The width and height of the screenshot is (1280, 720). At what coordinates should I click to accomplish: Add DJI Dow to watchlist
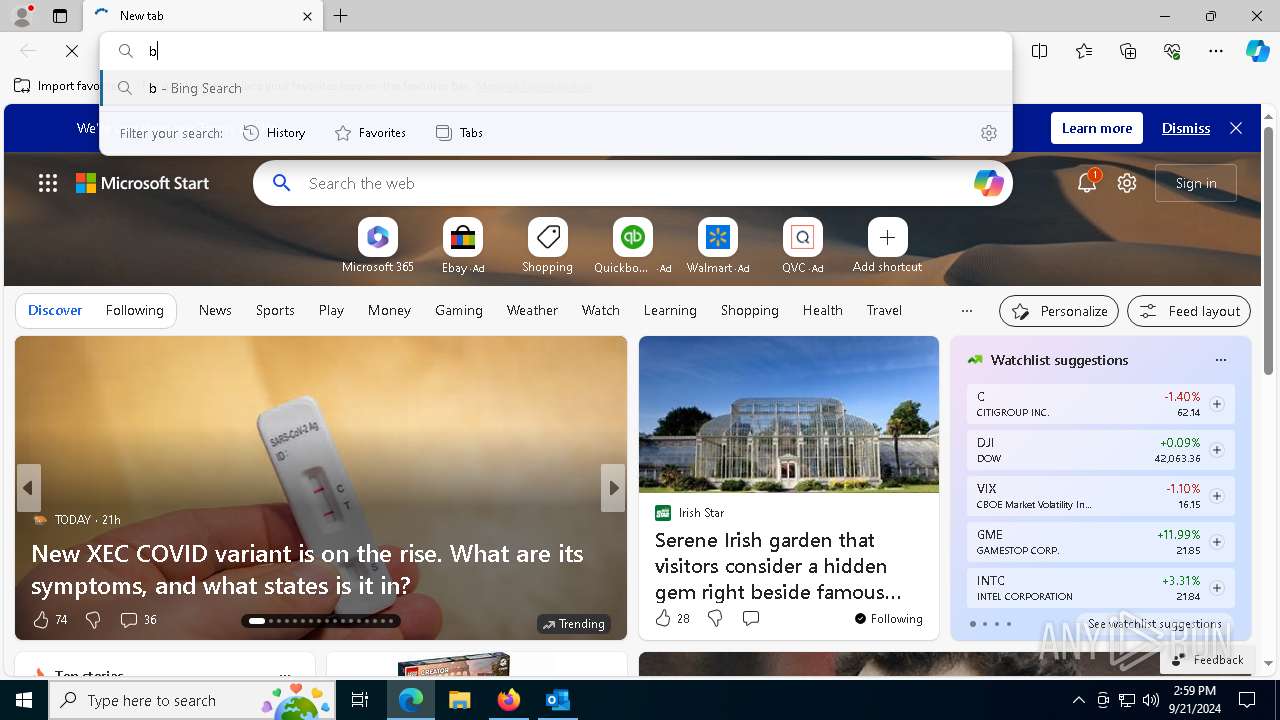point(1217,450)
